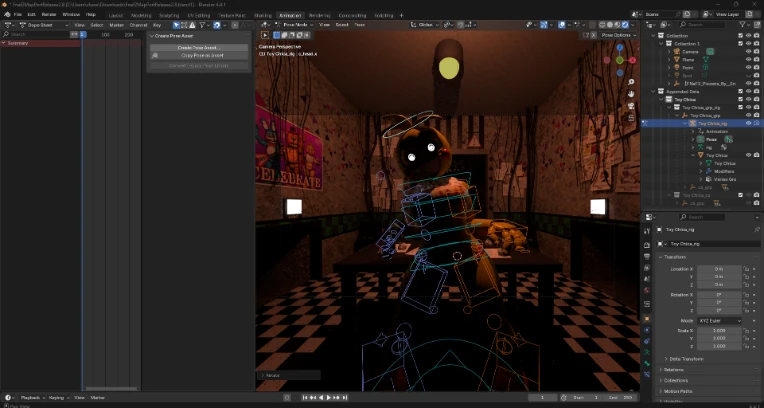
Task: Uncheck the Appended Data collection checkbox
Action: (x=741, y=91)
